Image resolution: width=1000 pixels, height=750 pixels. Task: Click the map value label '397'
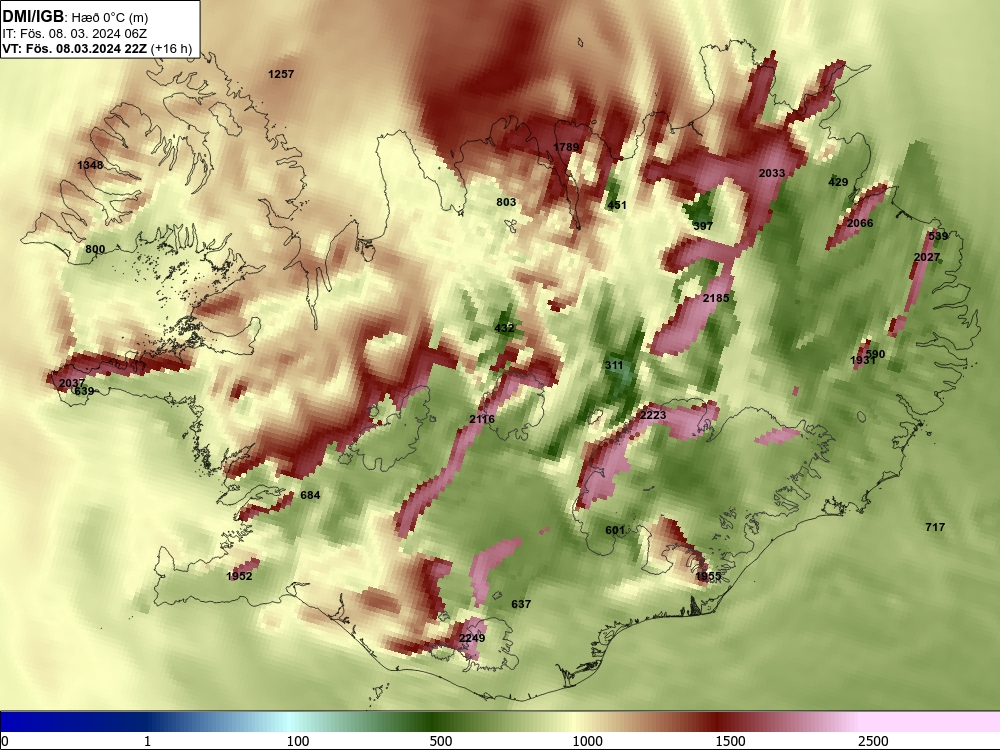point(703,226)
